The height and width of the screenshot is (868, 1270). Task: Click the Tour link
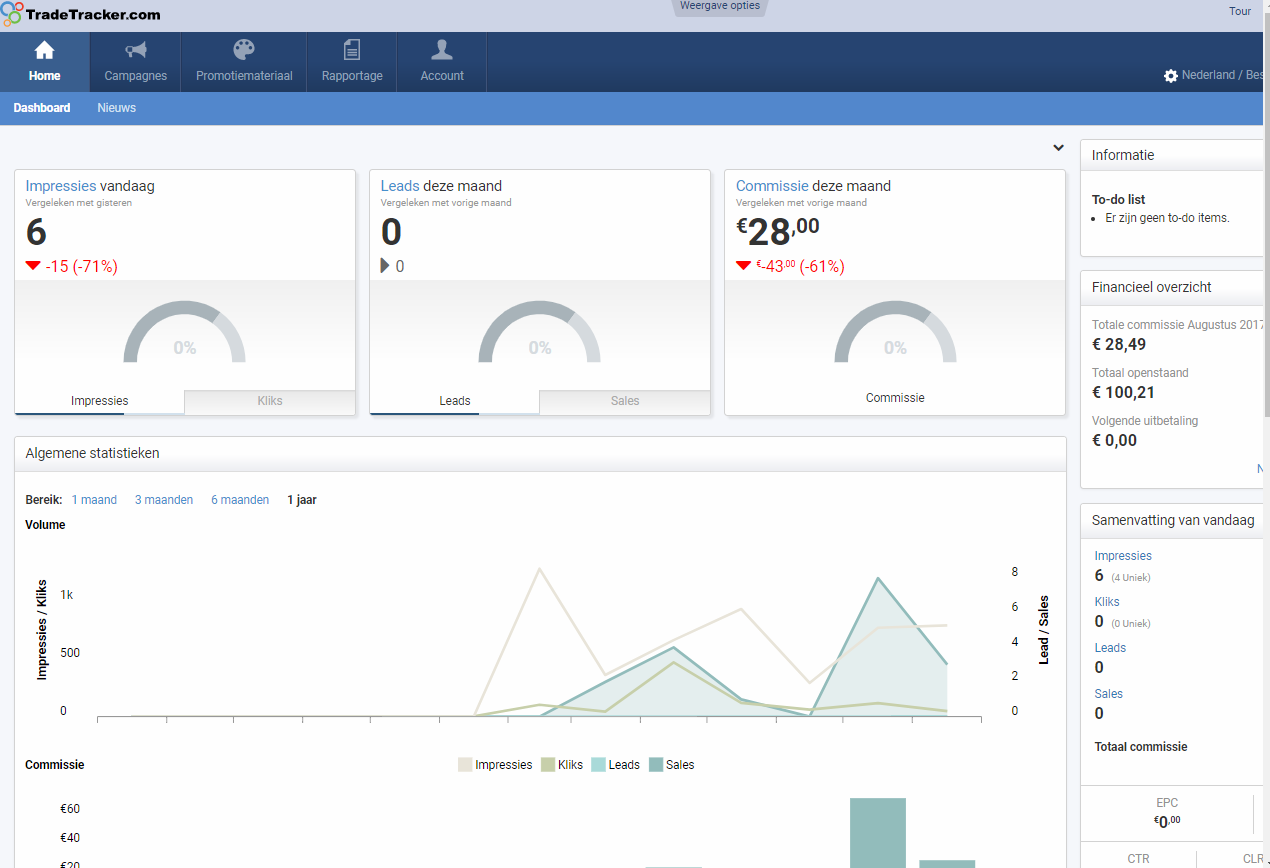point(1240,12)
